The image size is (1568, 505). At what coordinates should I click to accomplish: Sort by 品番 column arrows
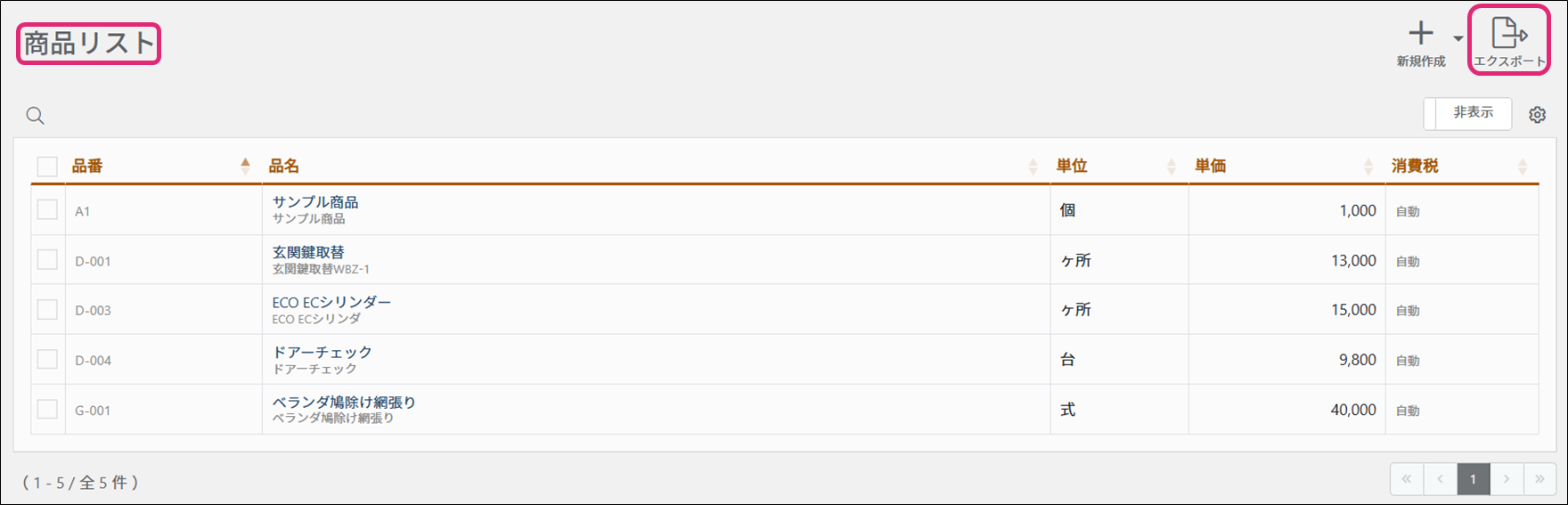(245, 166)
